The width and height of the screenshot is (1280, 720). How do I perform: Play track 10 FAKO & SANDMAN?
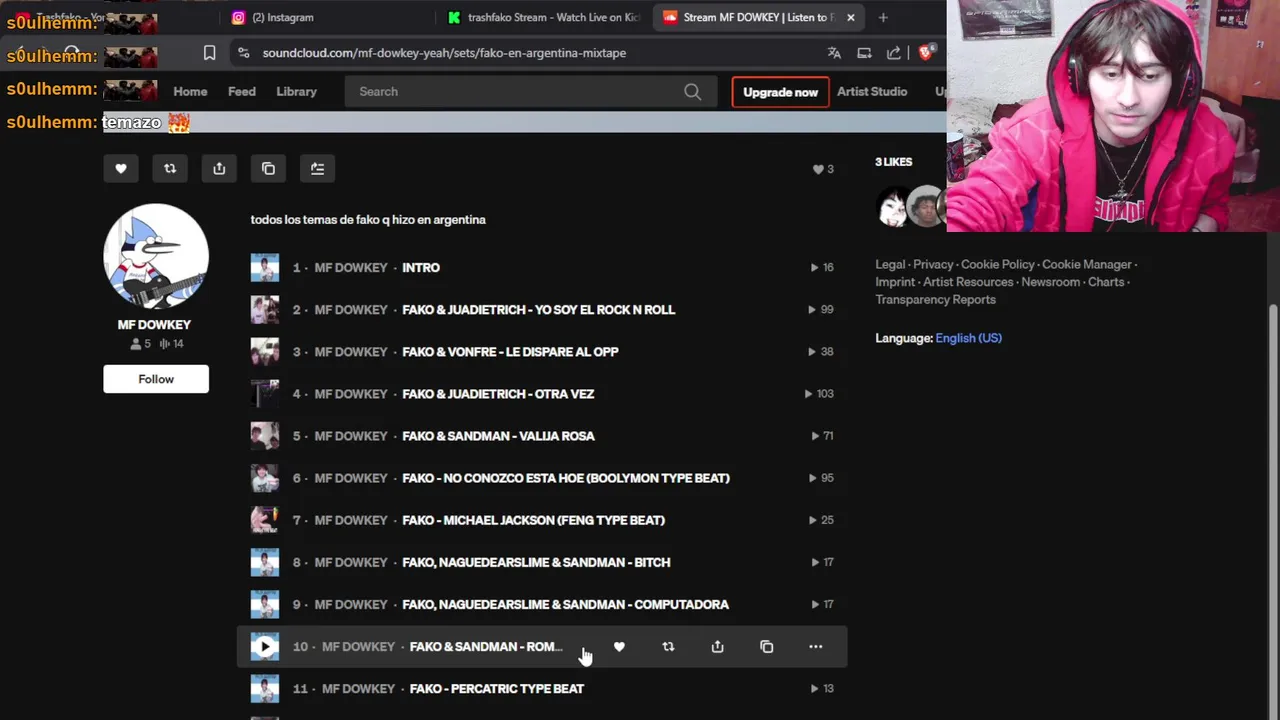pyautogui.click(x=265, y=647)
